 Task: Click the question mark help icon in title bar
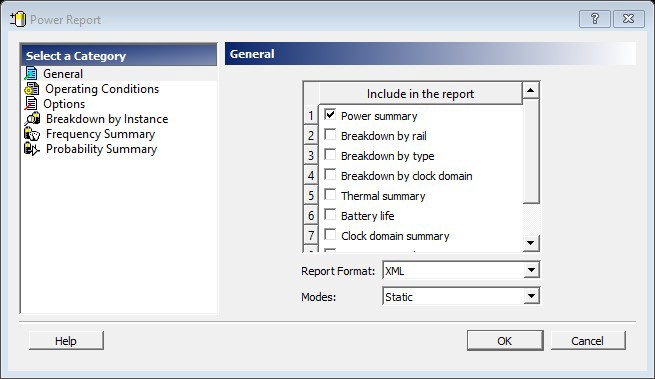pyautogui.click(x=595, y=19)
